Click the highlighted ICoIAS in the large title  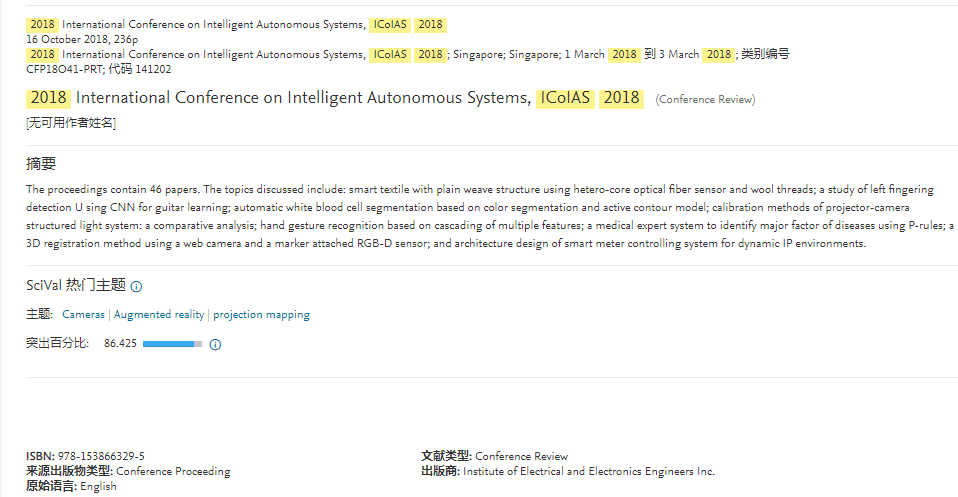565,98
